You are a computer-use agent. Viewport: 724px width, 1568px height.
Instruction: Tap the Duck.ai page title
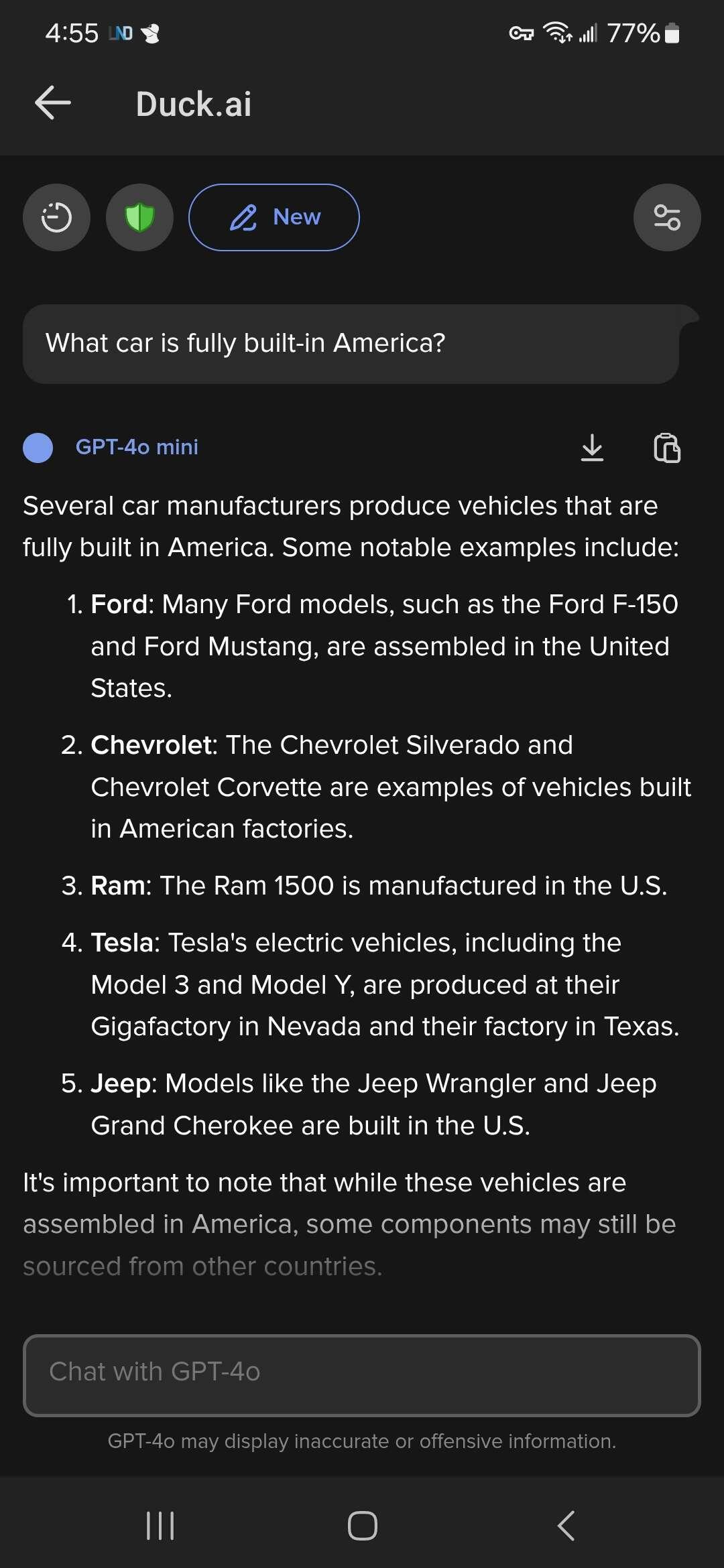click(x=194, y=105)
